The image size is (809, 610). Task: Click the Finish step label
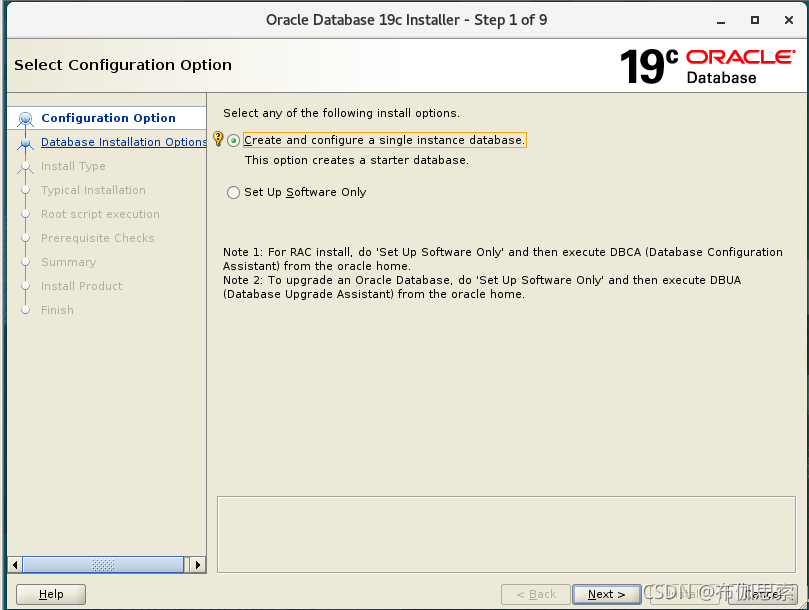tap(57, 310)
